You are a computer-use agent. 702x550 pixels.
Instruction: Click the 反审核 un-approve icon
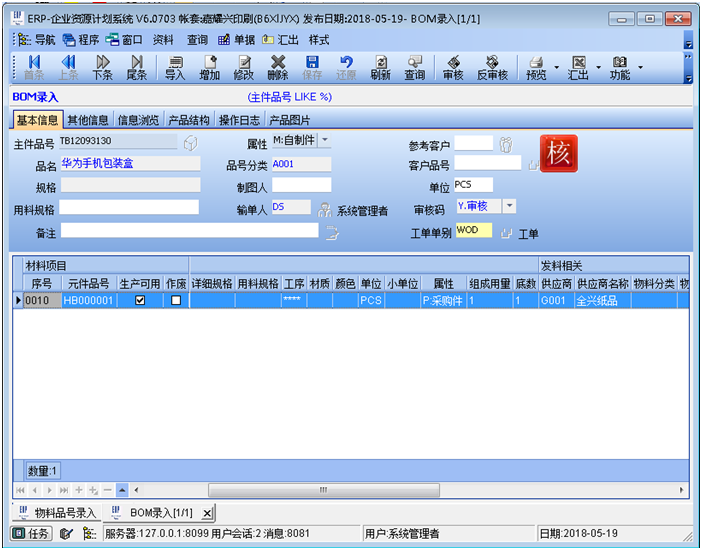[491, 67]
